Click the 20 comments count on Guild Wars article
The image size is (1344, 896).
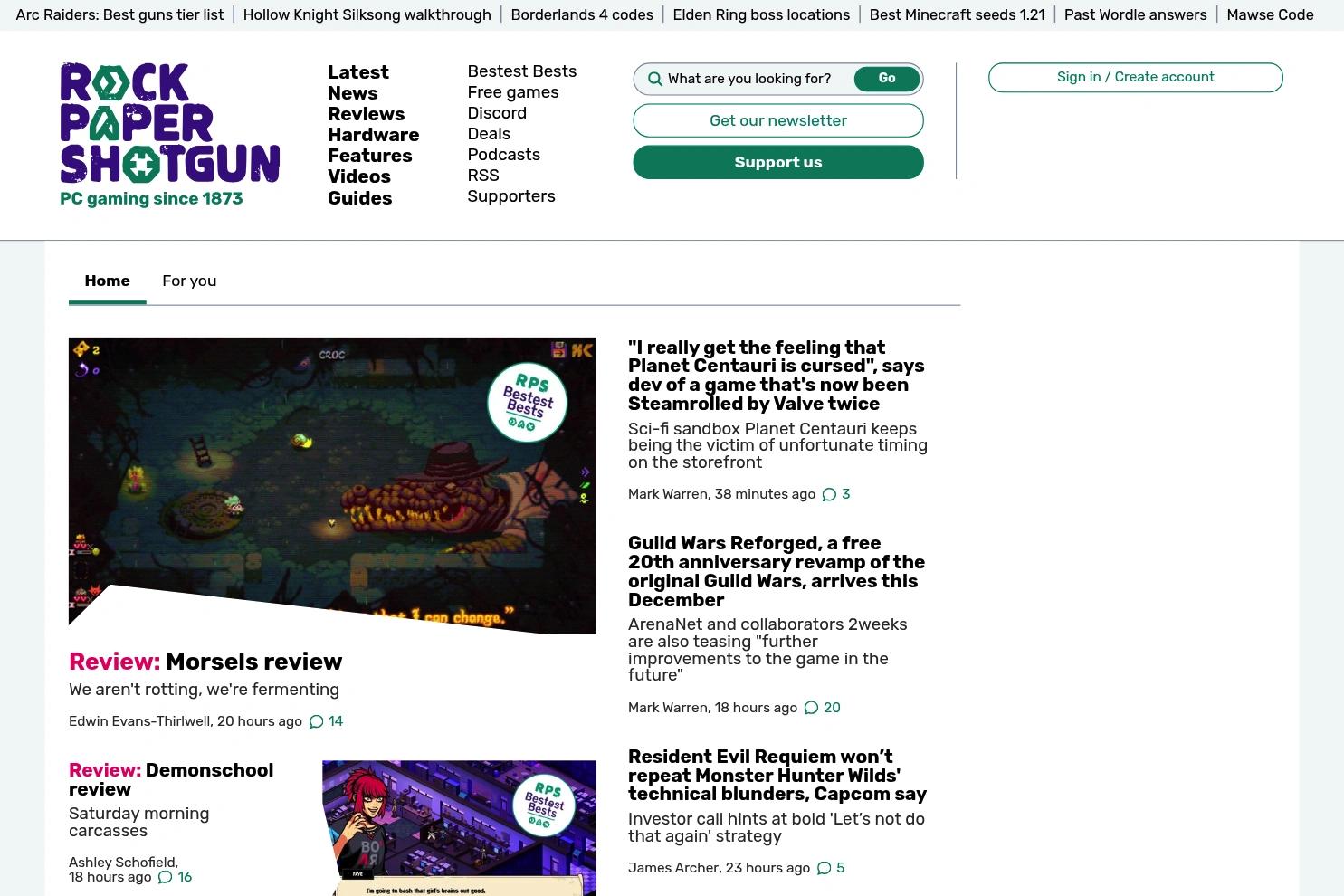tap(833, 709)
